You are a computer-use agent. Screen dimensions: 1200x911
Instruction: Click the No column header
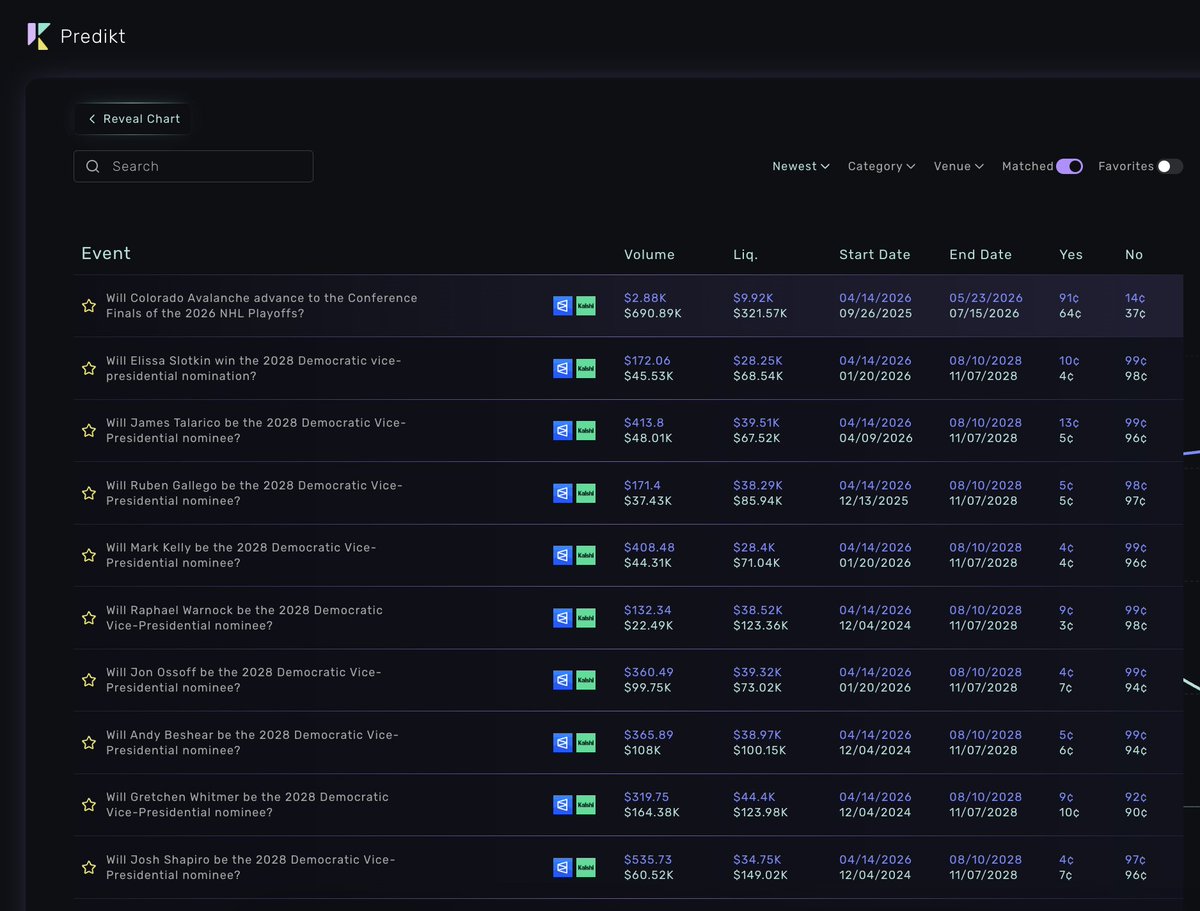(x=1134, y=255)
